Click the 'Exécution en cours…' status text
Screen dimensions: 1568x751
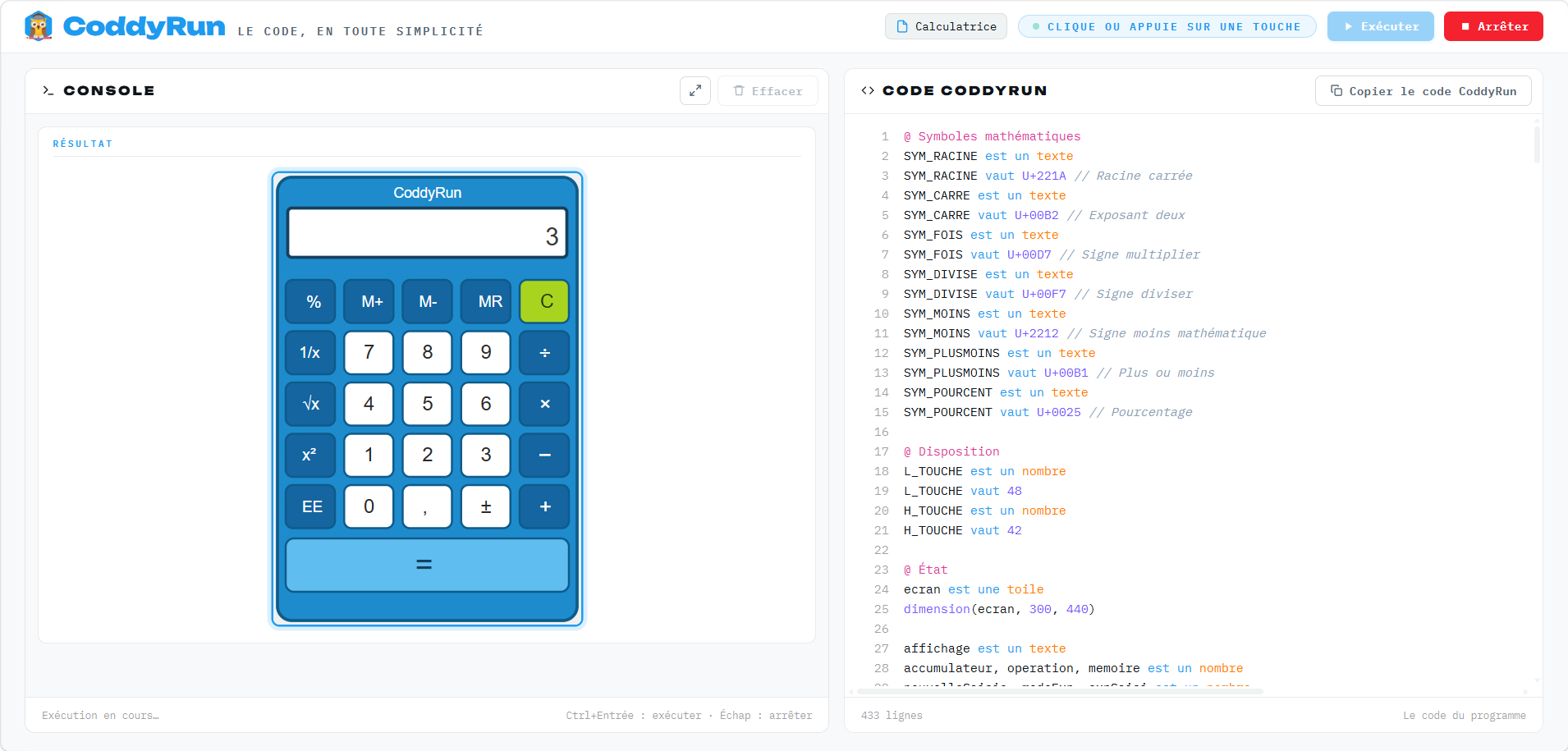(100, 716)
